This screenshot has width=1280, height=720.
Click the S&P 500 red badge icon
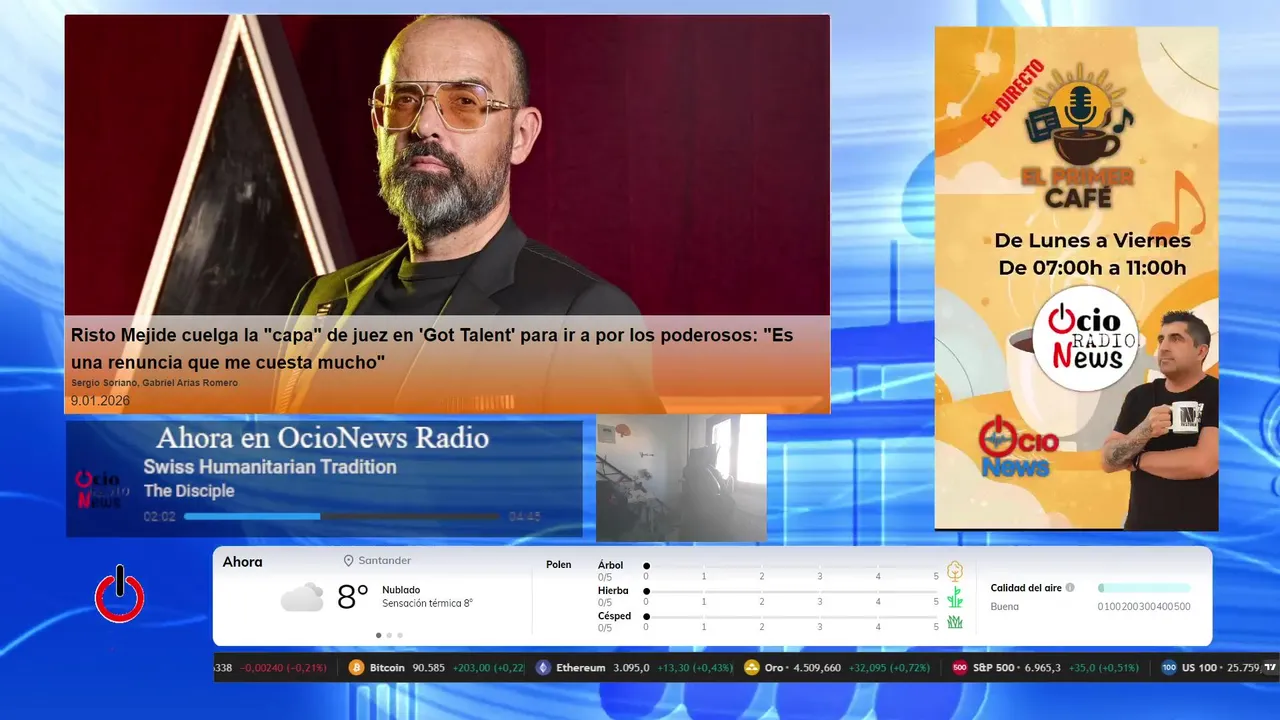pyautogui.click(x=960, y=668)
